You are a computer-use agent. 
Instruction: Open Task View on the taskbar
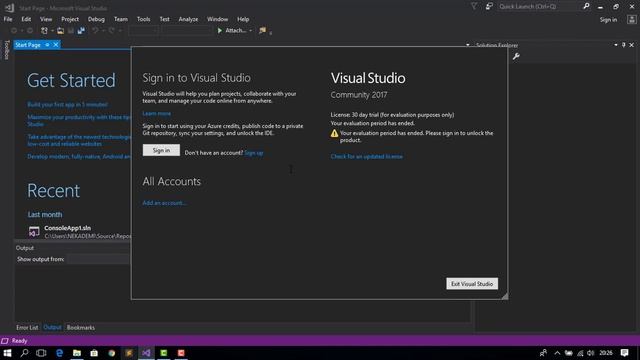pyautogui.click(x=41, y=353)
